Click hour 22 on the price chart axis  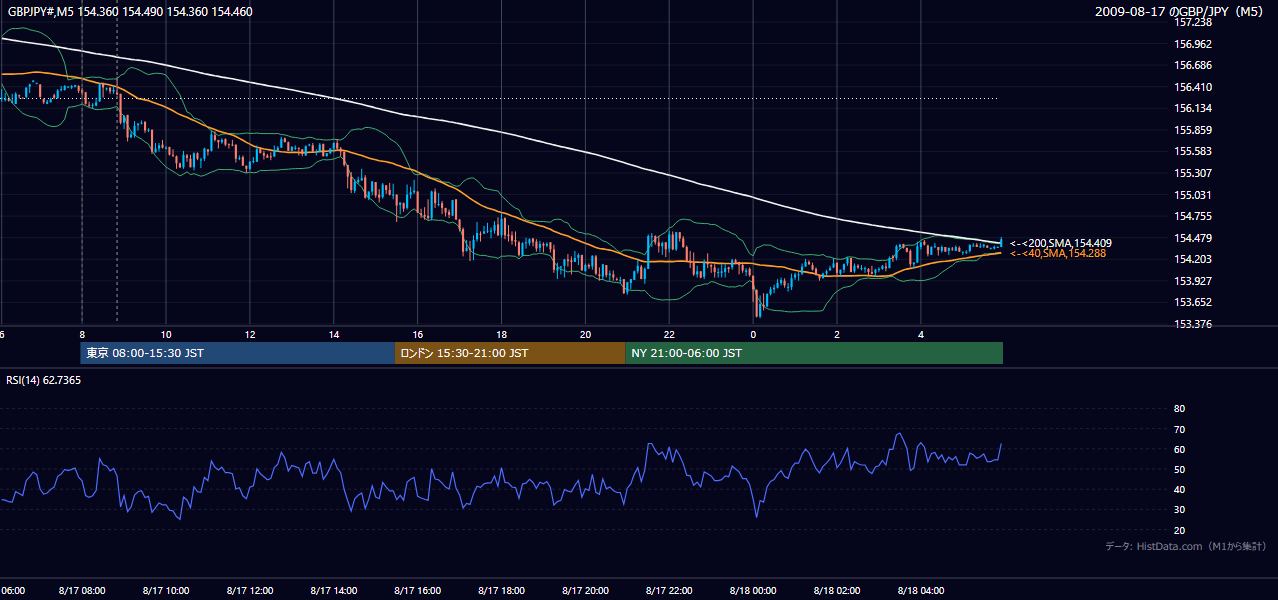click(x=670, y=335)
